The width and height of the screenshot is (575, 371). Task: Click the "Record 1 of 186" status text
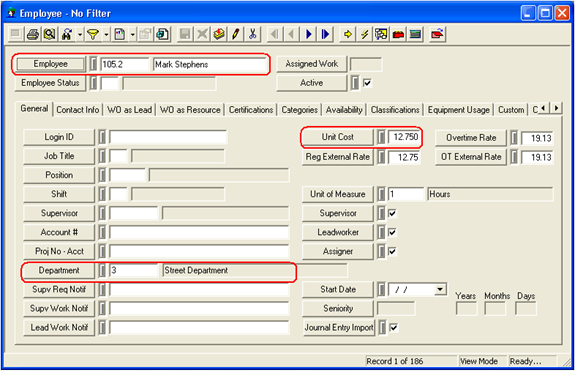pos(394,361)
